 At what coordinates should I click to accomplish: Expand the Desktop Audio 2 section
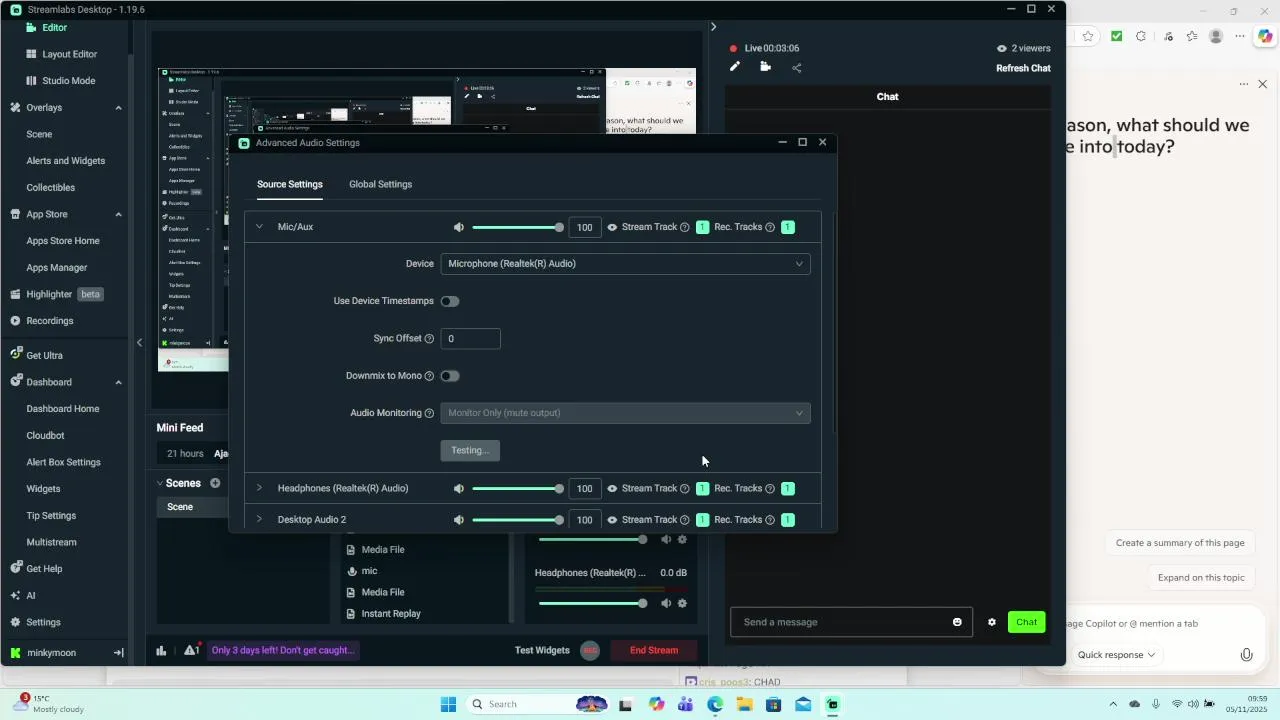coord(259,520)
